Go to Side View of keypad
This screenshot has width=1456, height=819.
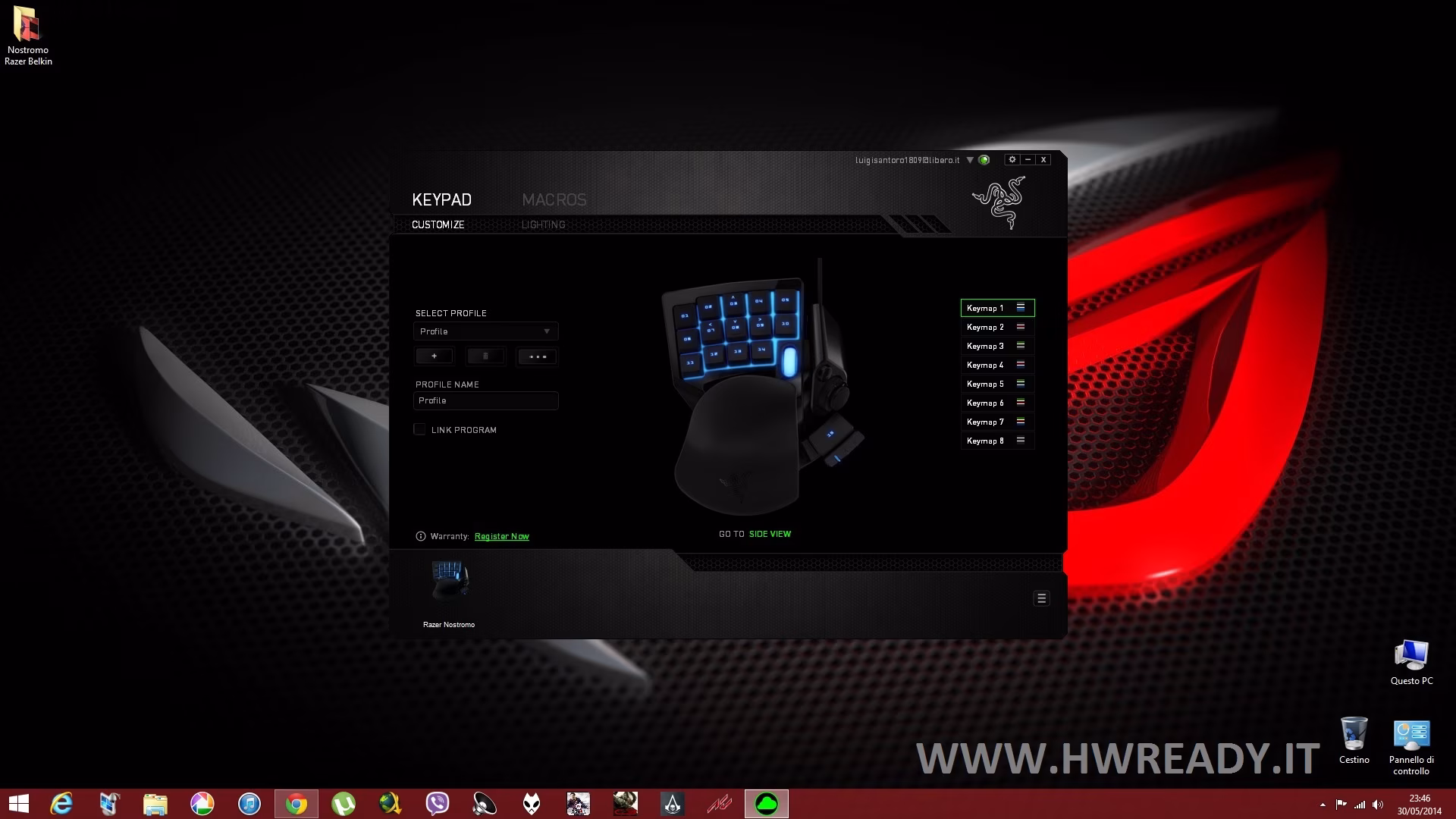[x=770, y=534]
